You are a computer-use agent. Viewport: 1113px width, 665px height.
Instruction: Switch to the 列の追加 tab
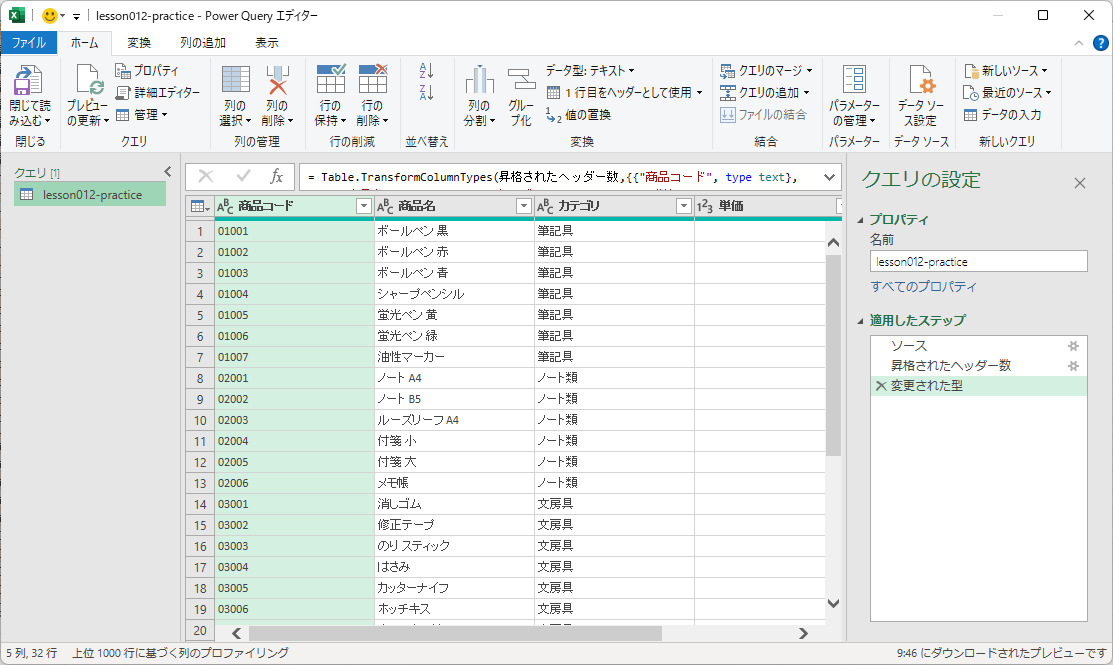[x=203, y=43]
